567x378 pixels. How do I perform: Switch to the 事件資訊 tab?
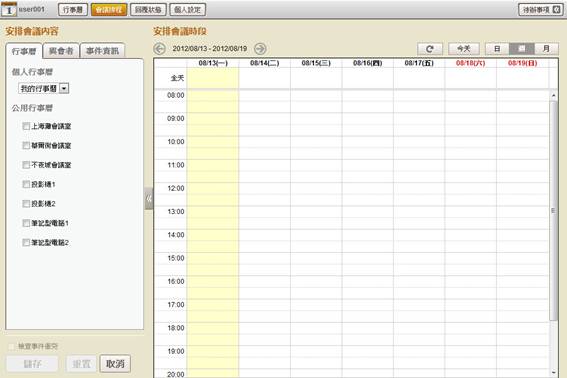102,51
